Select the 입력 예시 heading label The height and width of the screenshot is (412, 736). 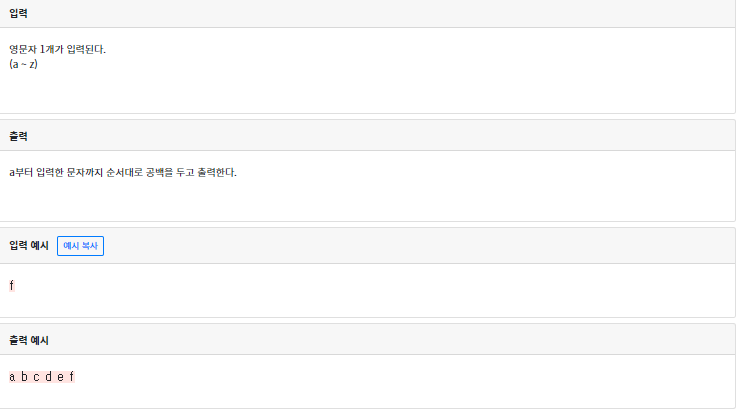coord(29,245)
